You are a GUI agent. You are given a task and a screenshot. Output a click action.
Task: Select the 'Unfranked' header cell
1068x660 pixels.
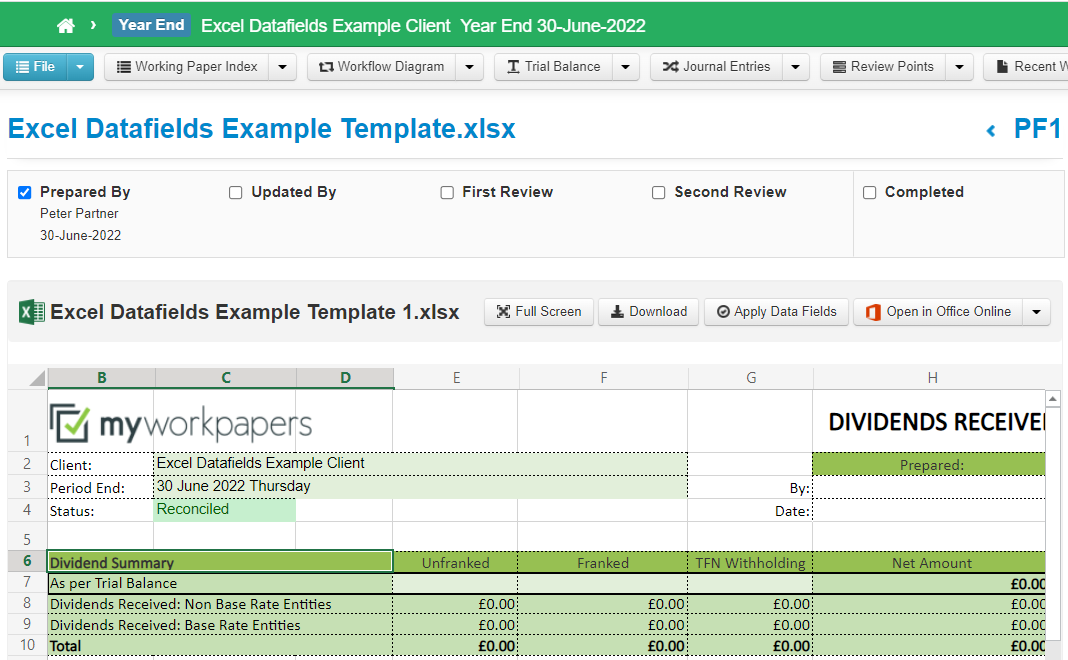456,563
